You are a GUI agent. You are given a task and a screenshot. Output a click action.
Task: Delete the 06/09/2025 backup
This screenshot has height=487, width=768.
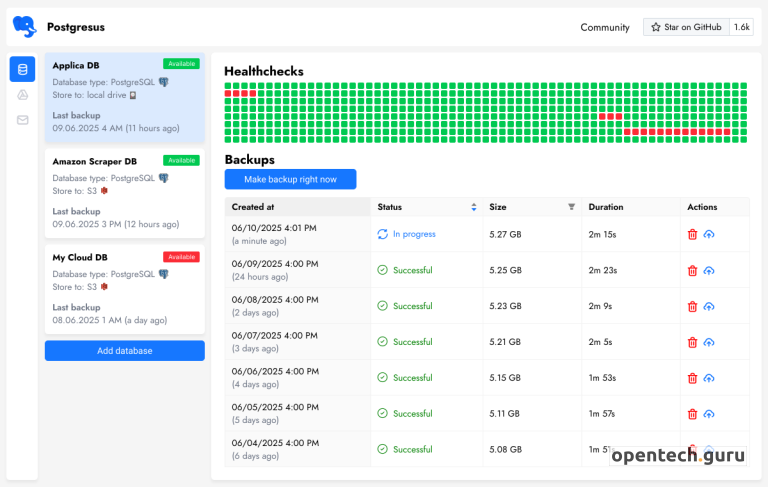692,270
